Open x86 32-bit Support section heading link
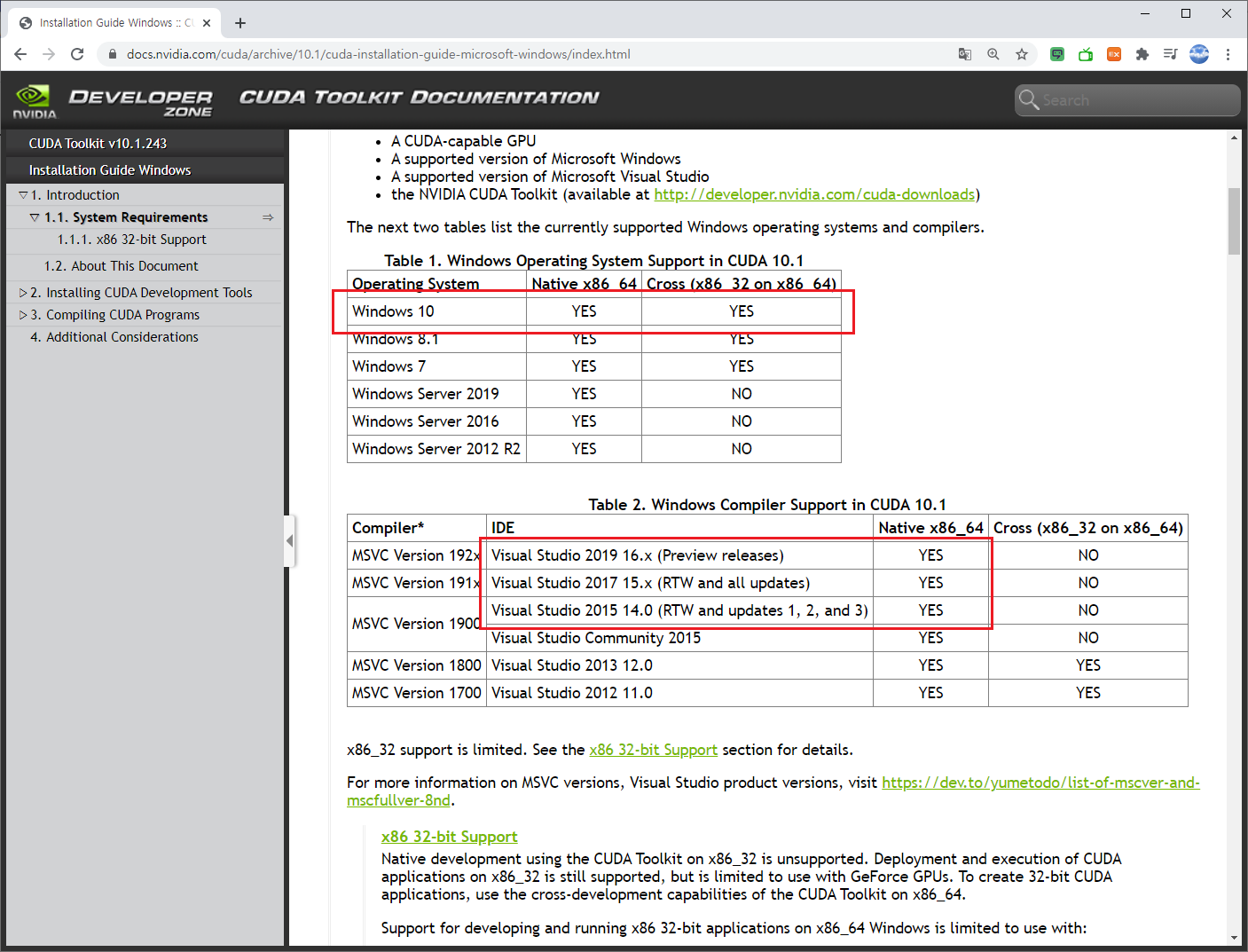This screenshot has height=952, width=1248. click(x=449, y=837)
